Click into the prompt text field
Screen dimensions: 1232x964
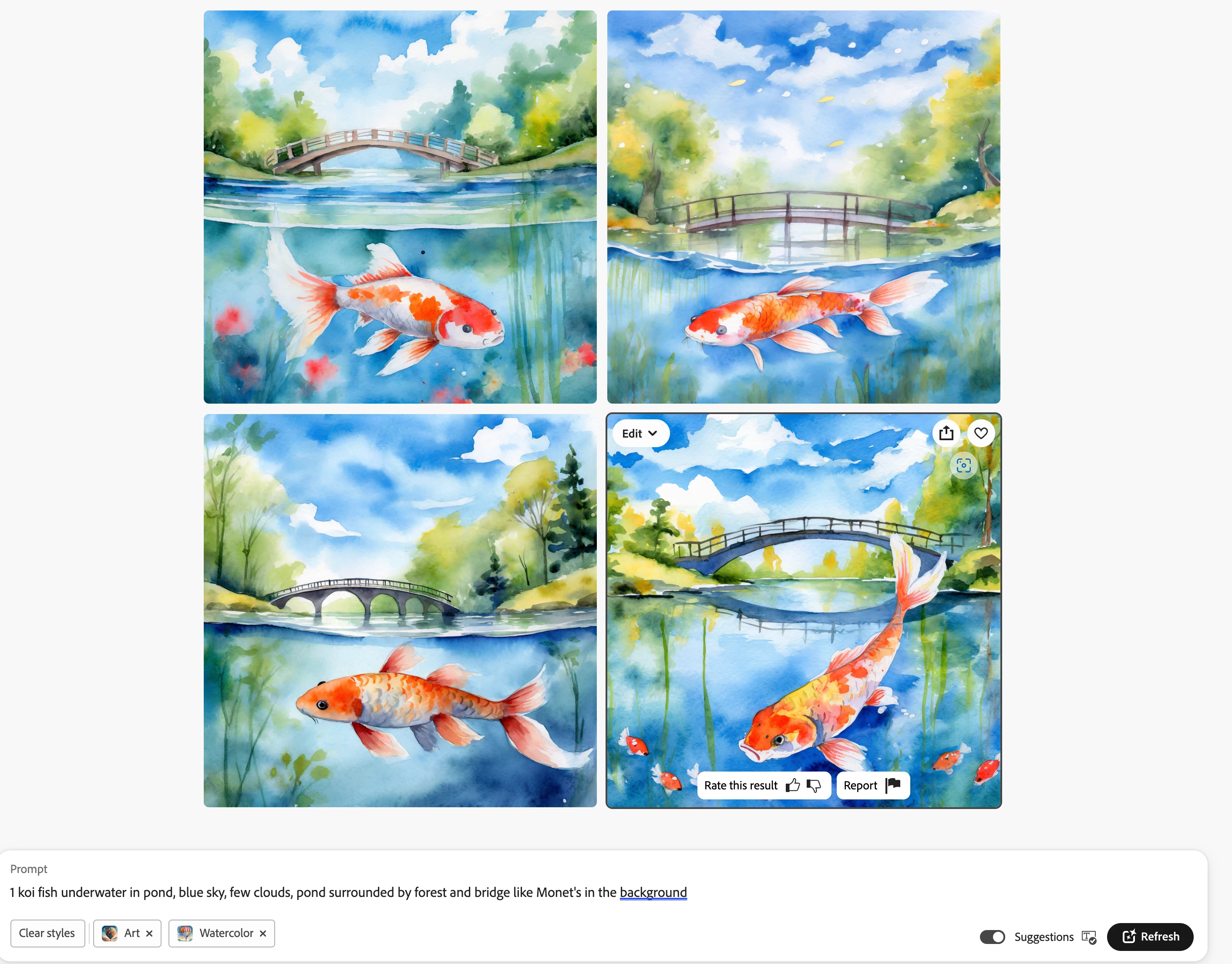(604, 892)
